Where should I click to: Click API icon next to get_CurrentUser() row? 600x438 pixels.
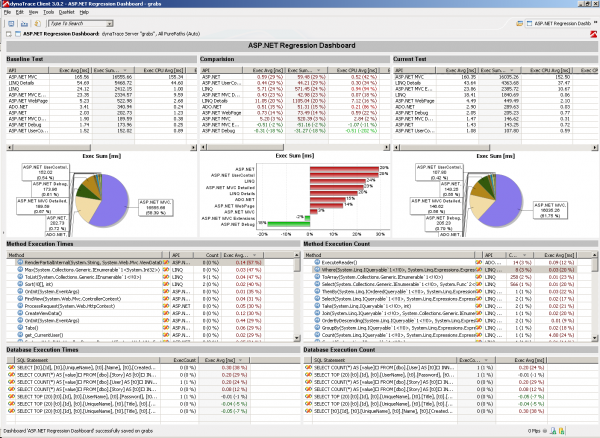click(166, 335)
